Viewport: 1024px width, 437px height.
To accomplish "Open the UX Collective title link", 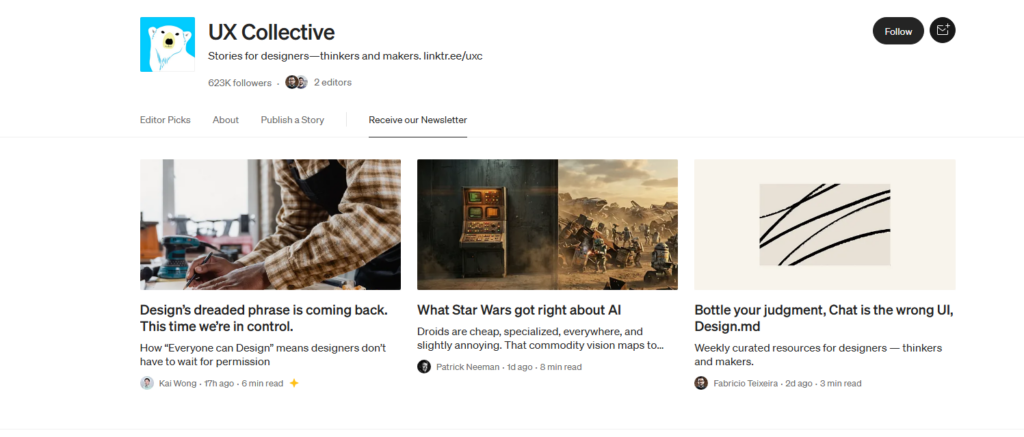I will point(271,32).
